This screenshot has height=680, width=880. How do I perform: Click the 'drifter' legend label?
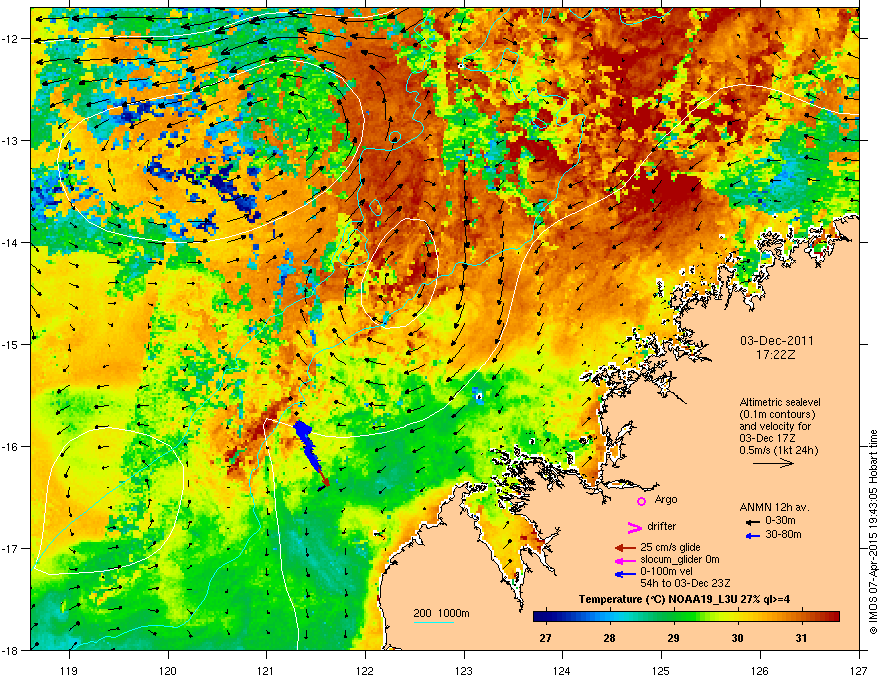pos(662,526)
